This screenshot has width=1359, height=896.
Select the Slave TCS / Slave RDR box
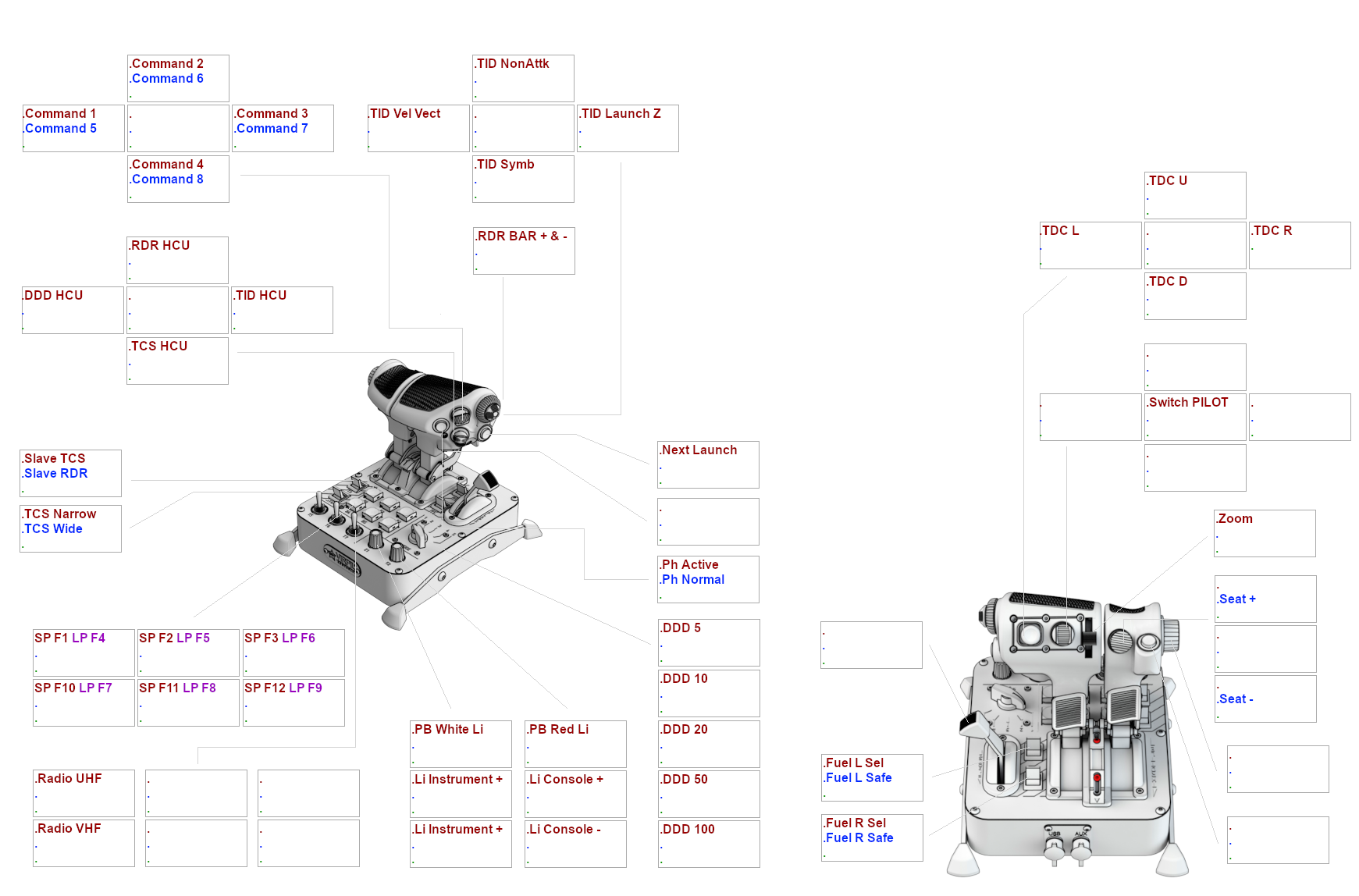pos(71,473)
